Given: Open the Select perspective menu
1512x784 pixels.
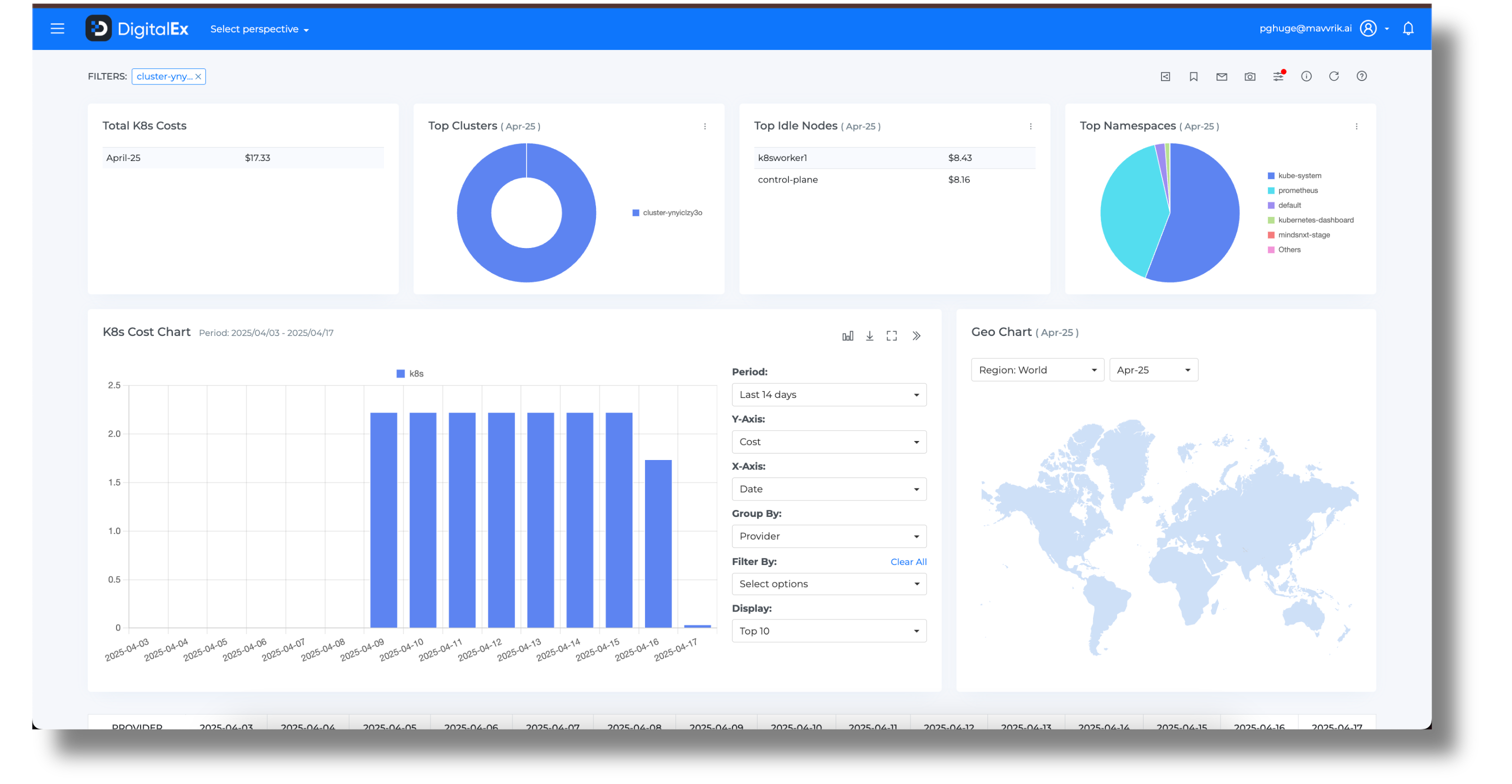Looking at the screenshot, I should pos(259,29).
